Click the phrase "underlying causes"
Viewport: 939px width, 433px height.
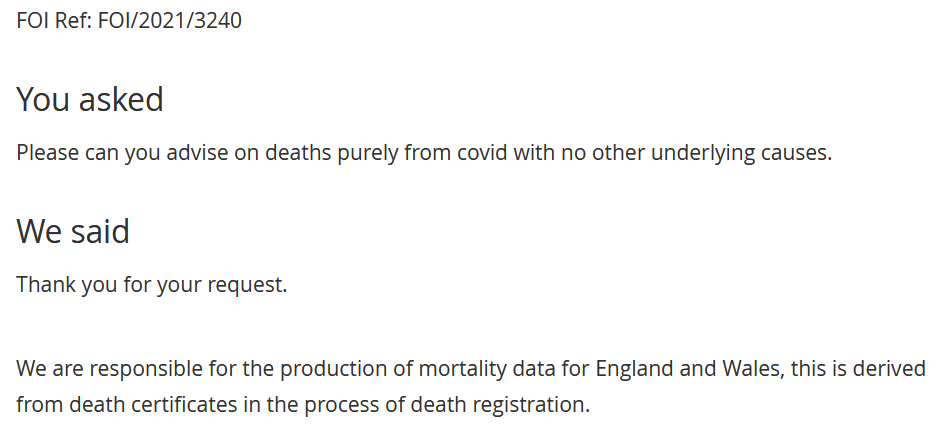click(740, 154)
